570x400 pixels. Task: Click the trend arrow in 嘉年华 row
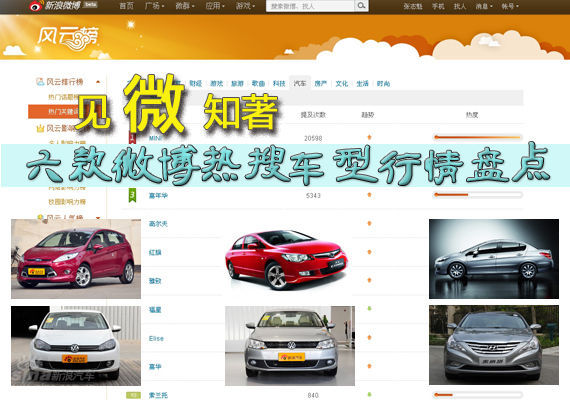point(369,195)
